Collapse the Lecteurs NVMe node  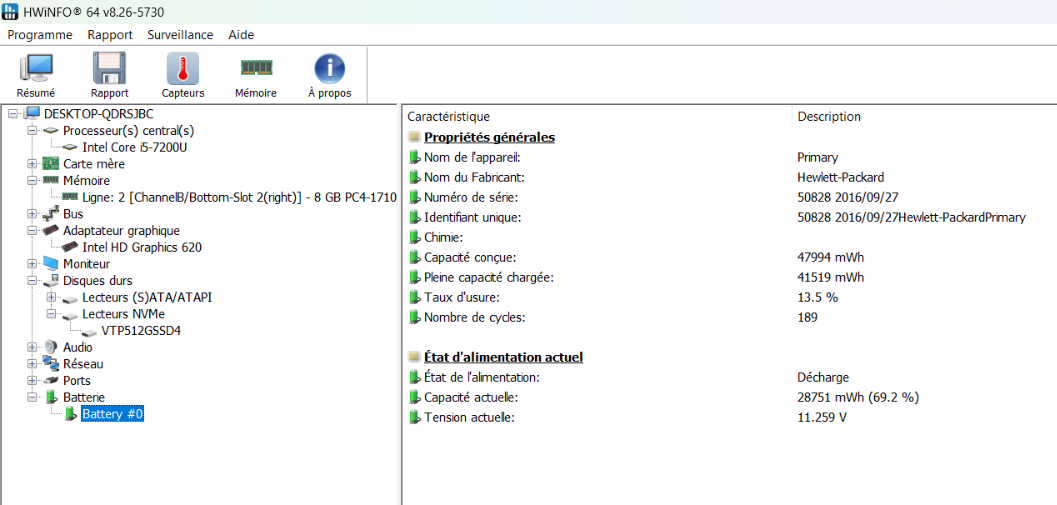coord(51,314)
